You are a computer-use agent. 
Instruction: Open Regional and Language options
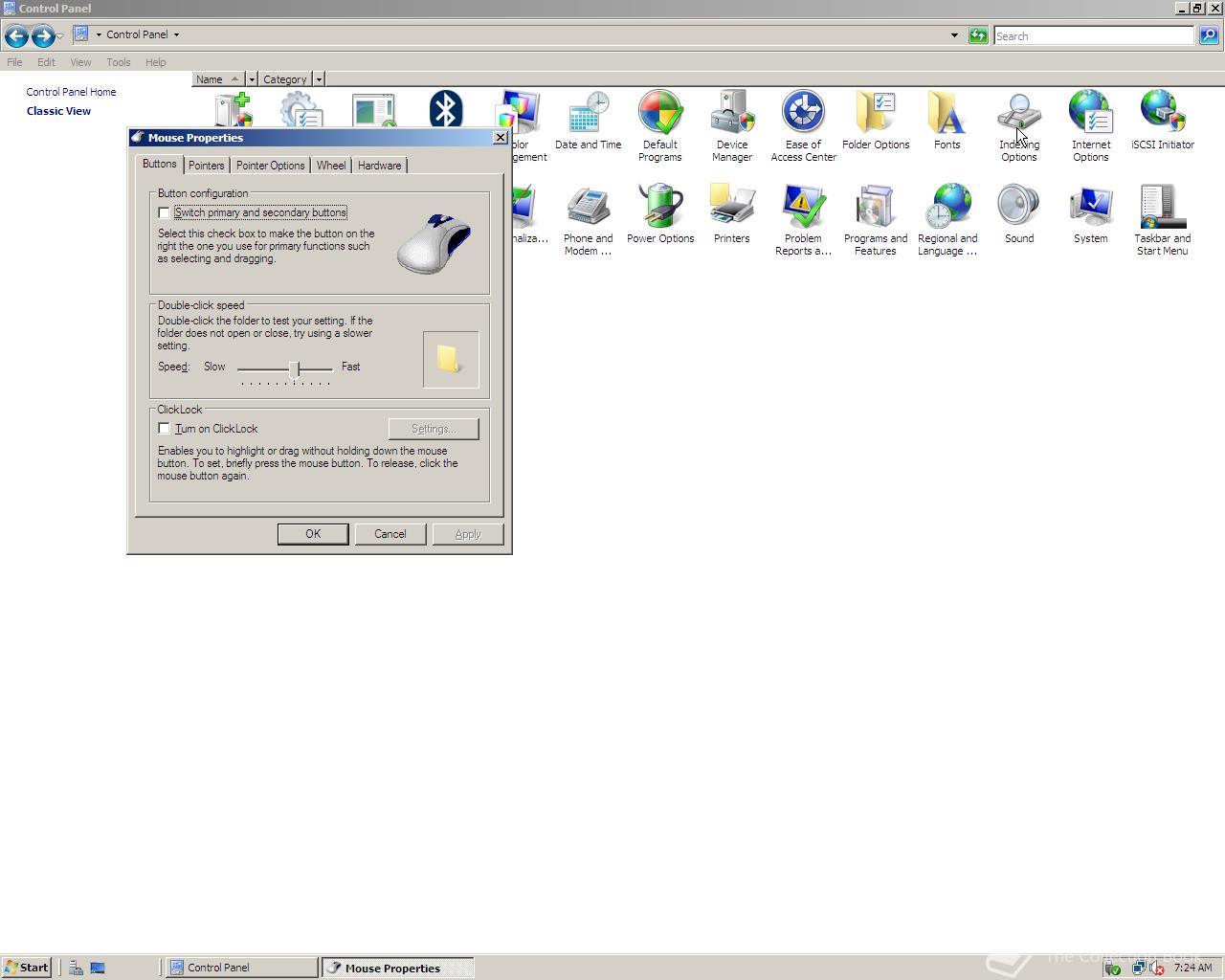[947, 220]
